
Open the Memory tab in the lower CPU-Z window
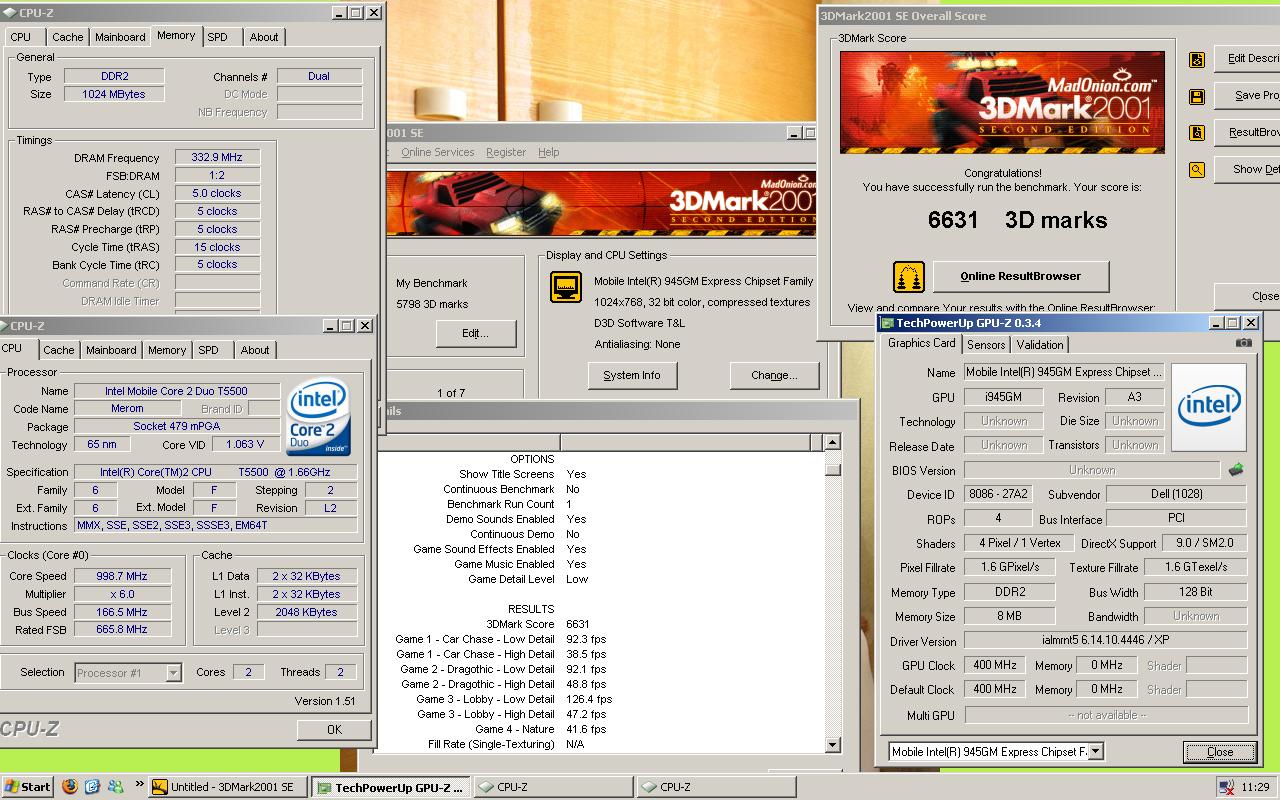(167, 350)
